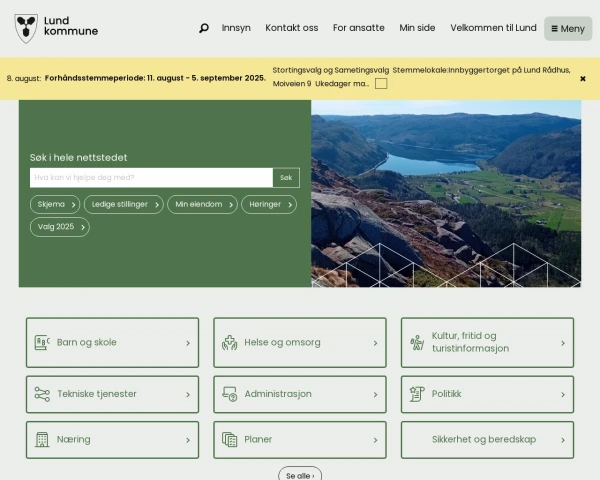Image resolution: width=600 pixels, height=480 pixels.
Task: Open Innsyn in the top navigation
Action: pos(236,28)
